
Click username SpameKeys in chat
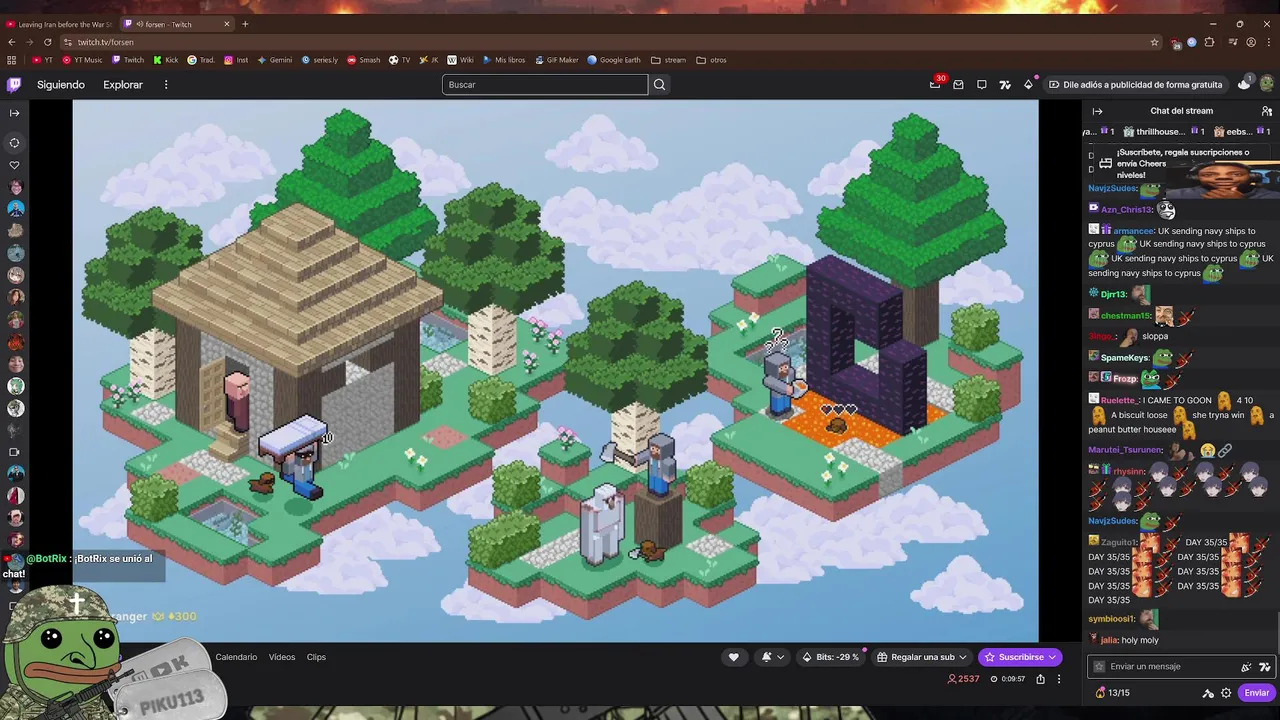click(x=1124, y=357)
